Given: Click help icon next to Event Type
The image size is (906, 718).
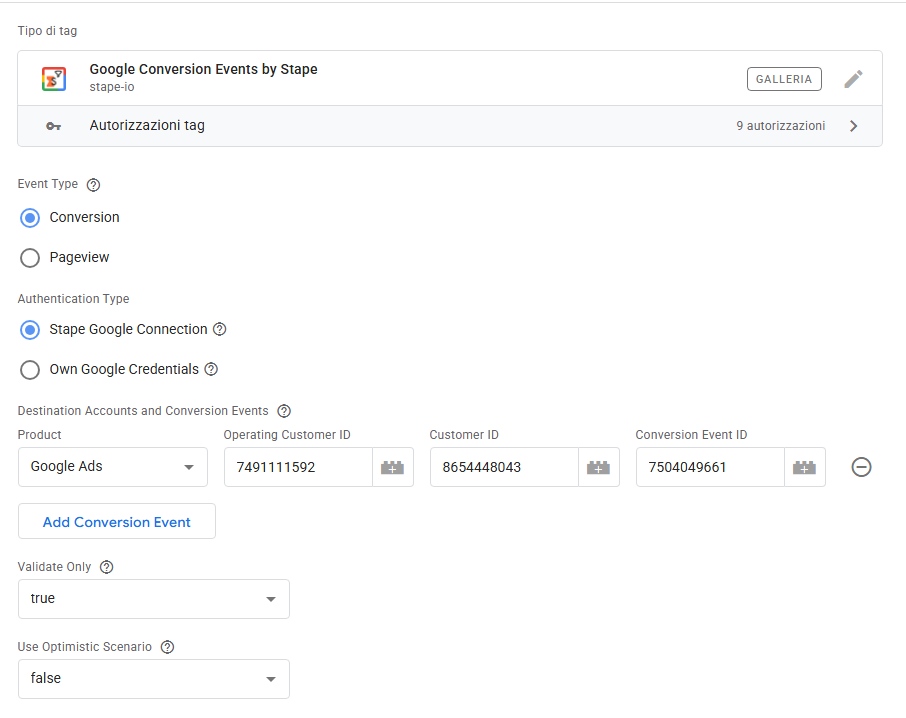Looking at the screenshot, I should coord(94,185).
